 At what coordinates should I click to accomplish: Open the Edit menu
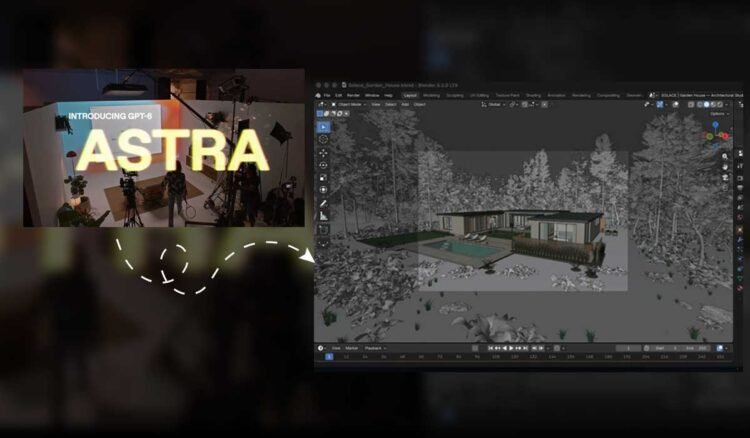(339, 96)
